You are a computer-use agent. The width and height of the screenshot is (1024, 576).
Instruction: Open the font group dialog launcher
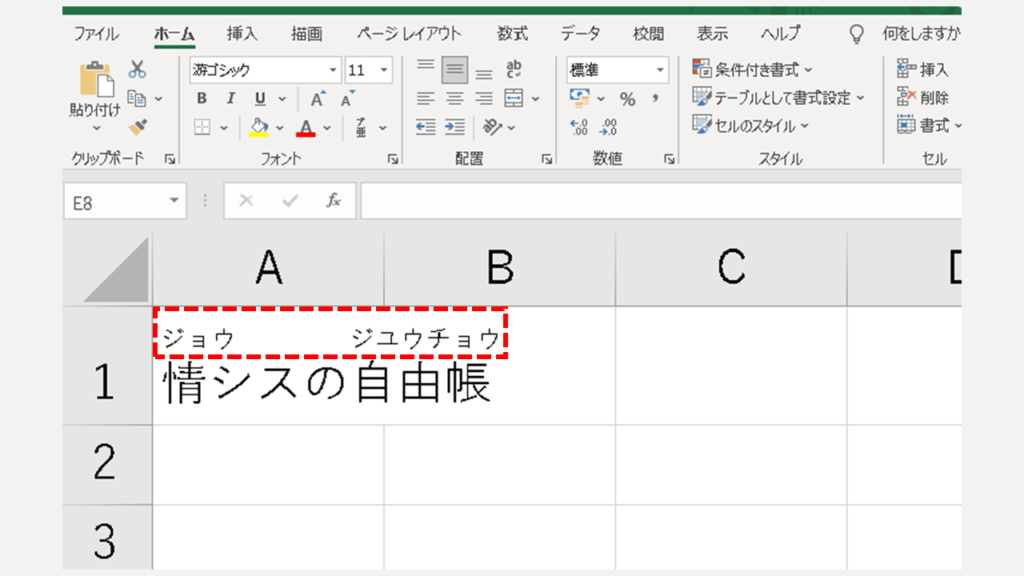[x=392, y=159]
